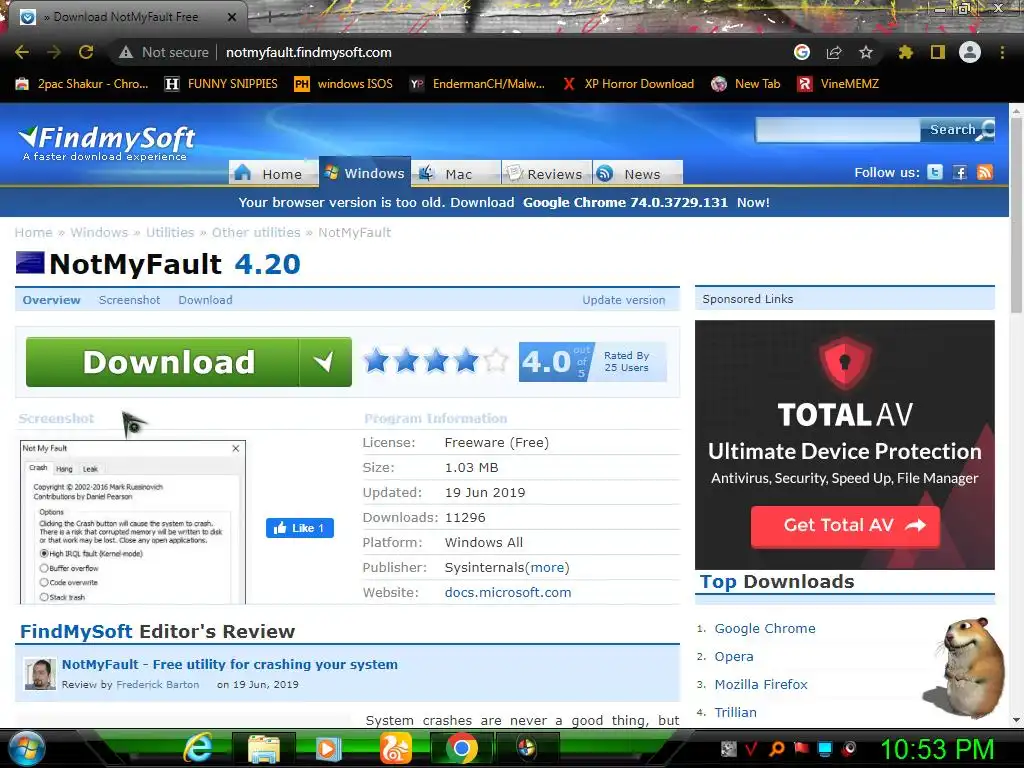Click the Not secure warning icon

tap(125, 52)
